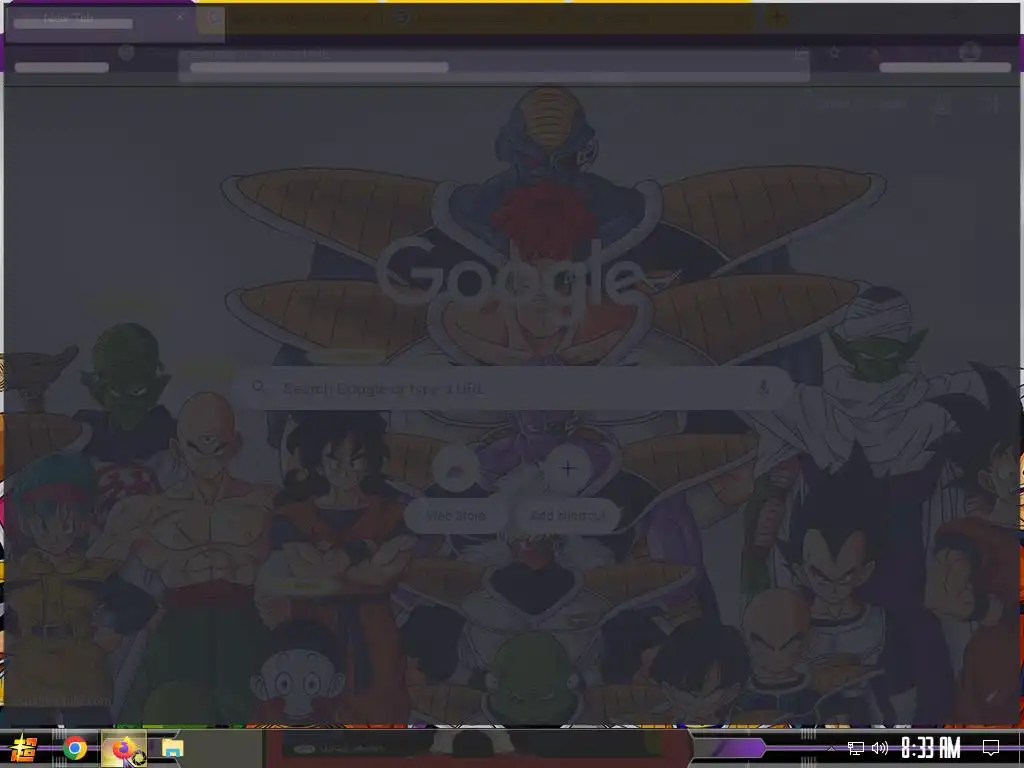Open File Explorer from the taskbar
The image size is (1024, 768).
(173, 748)
